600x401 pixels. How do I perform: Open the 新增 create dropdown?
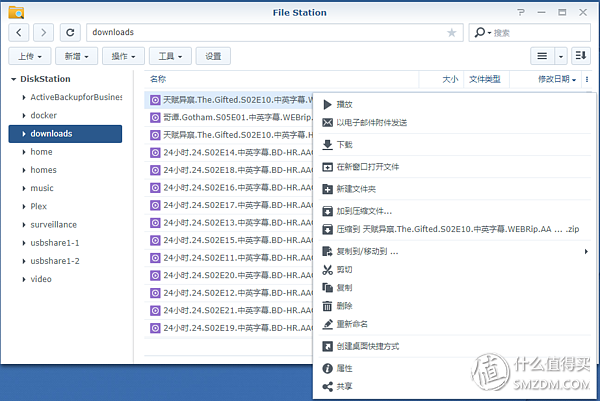pyautogui.click(x=76, y=56)
